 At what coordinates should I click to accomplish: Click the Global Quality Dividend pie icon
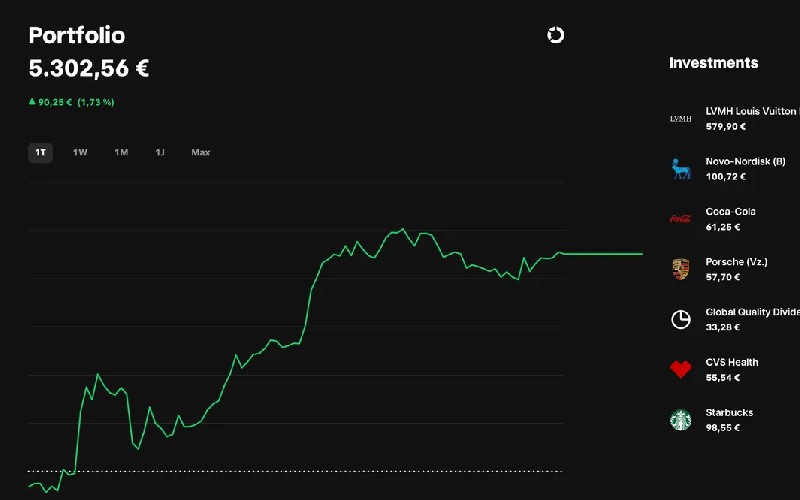tap(681, 319)
